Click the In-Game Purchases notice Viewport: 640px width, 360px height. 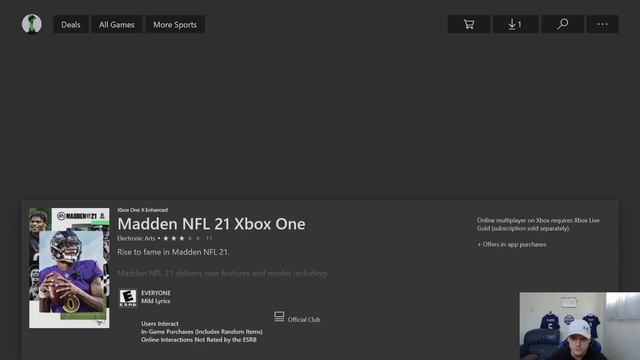pyautogui.click(x=202, y=332)
